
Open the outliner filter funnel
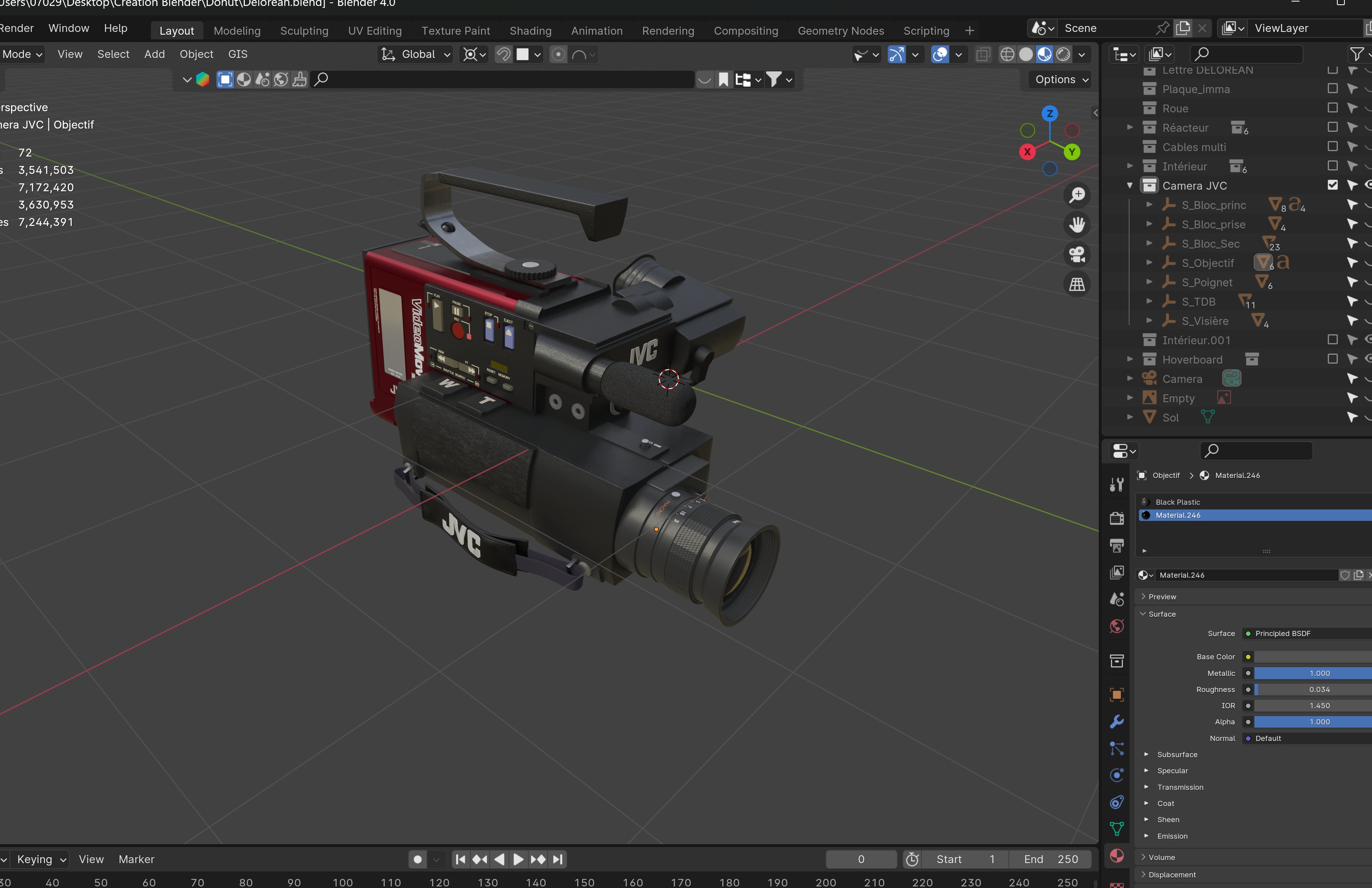click(1357, 54)
